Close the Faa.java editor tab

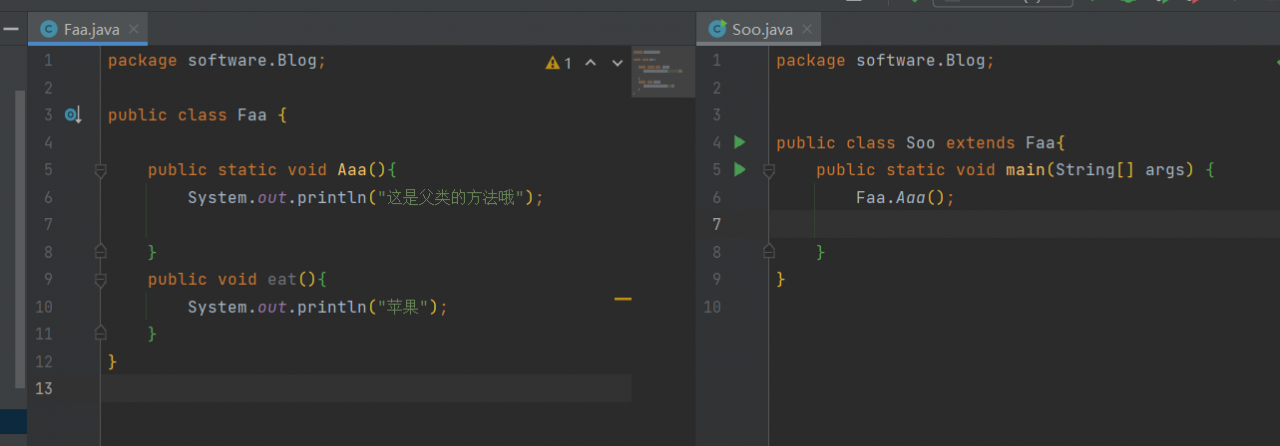pos(134,29)
